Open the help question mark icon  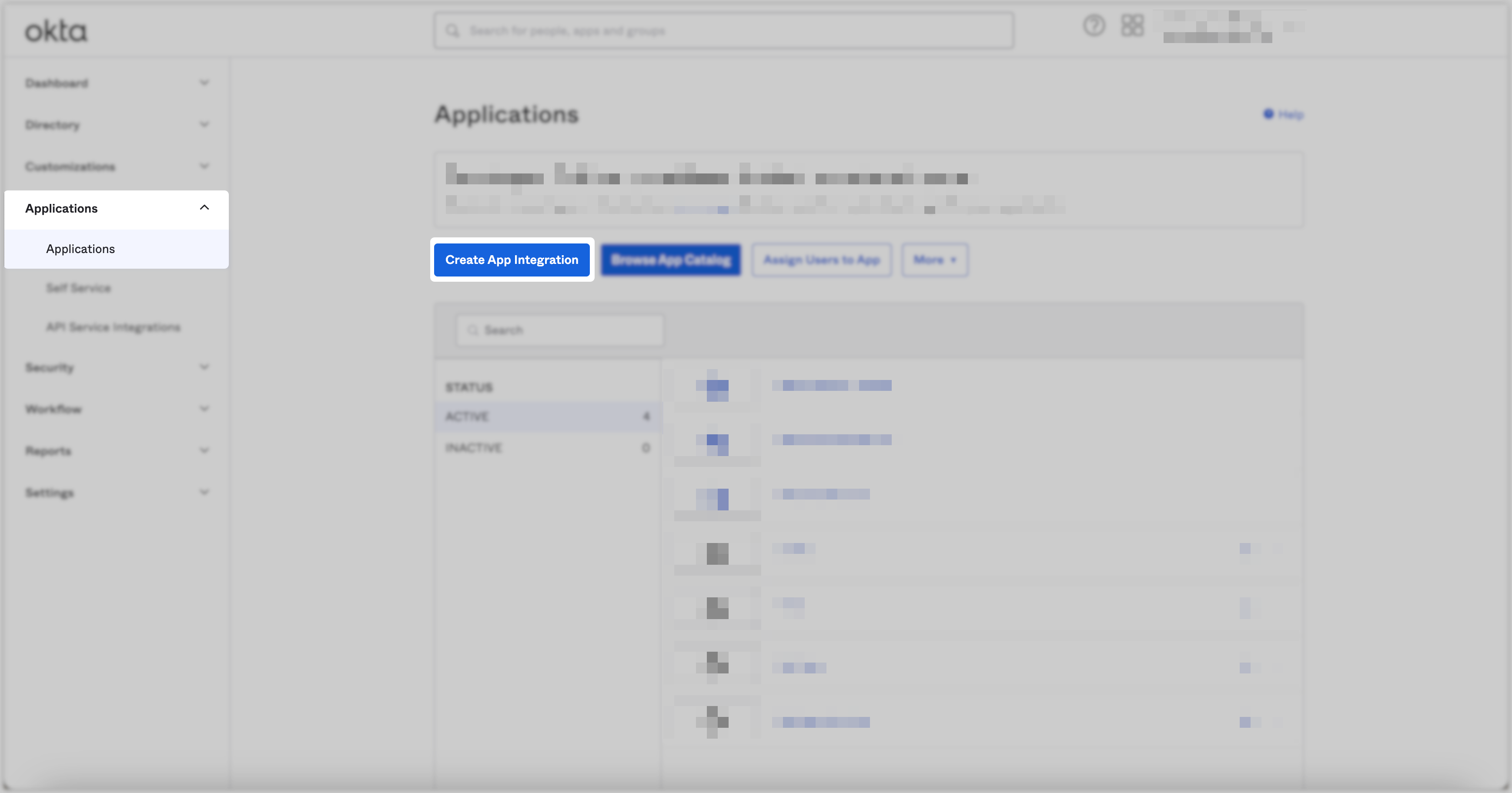[1094, 26]
